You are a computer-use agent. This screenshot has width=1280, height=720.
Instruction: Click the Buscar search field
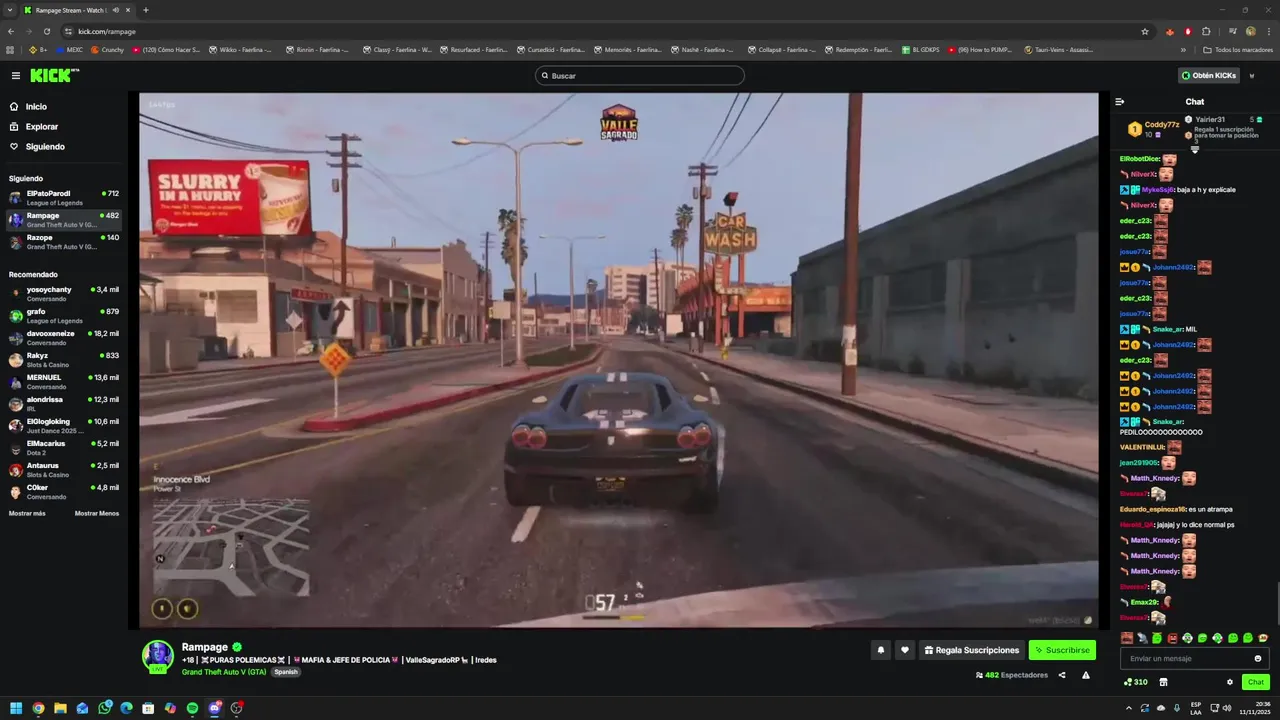point(640,76)
